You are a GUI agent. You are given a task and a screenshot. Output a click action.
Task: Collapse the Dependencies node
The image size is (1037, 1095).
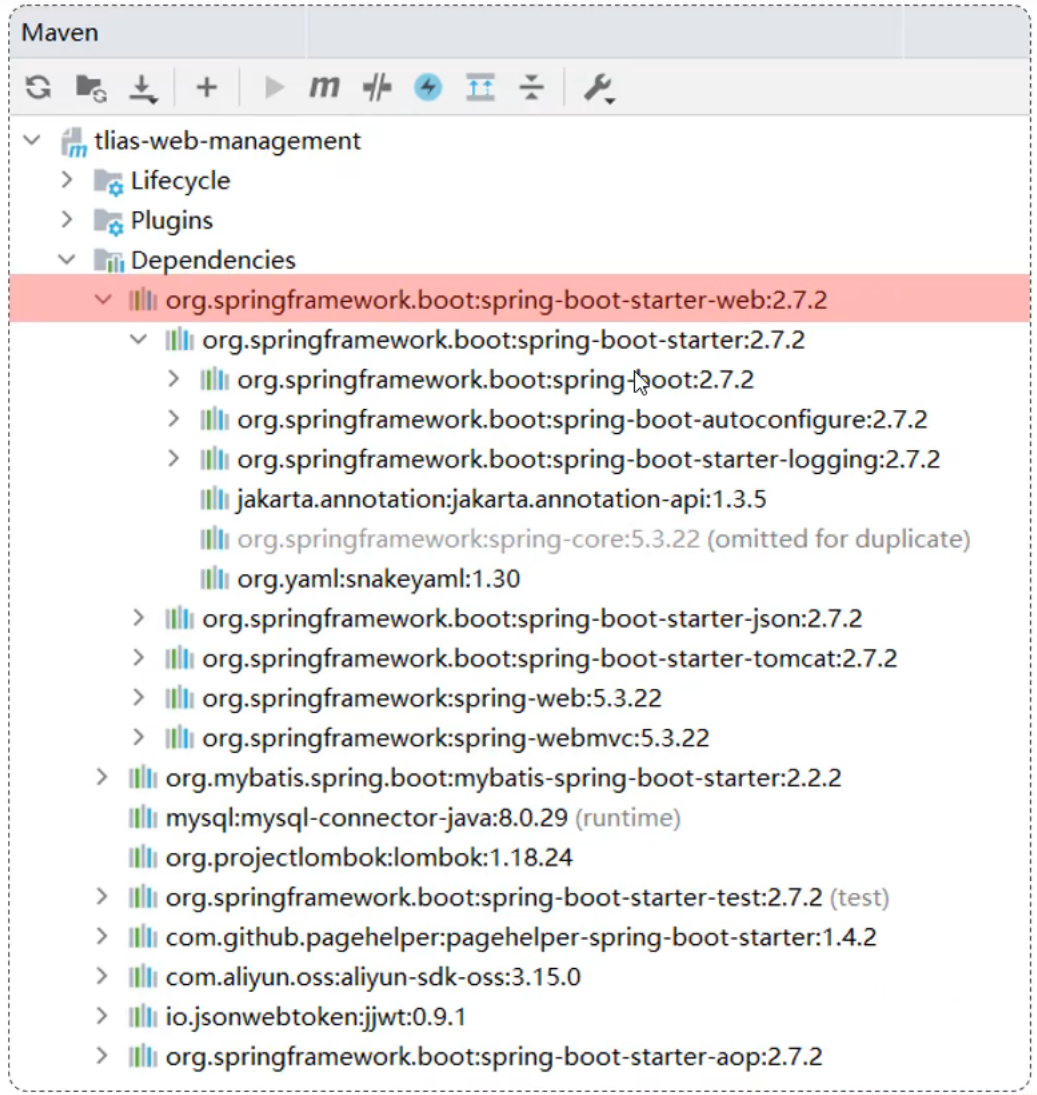(x=67, y=260)
